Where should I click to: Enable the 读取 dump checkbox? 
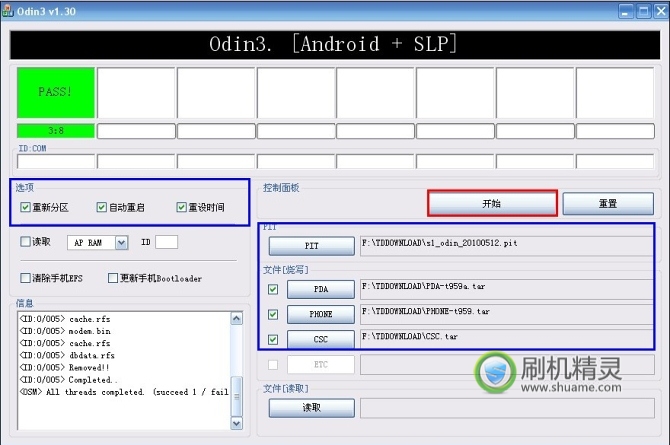25,242
